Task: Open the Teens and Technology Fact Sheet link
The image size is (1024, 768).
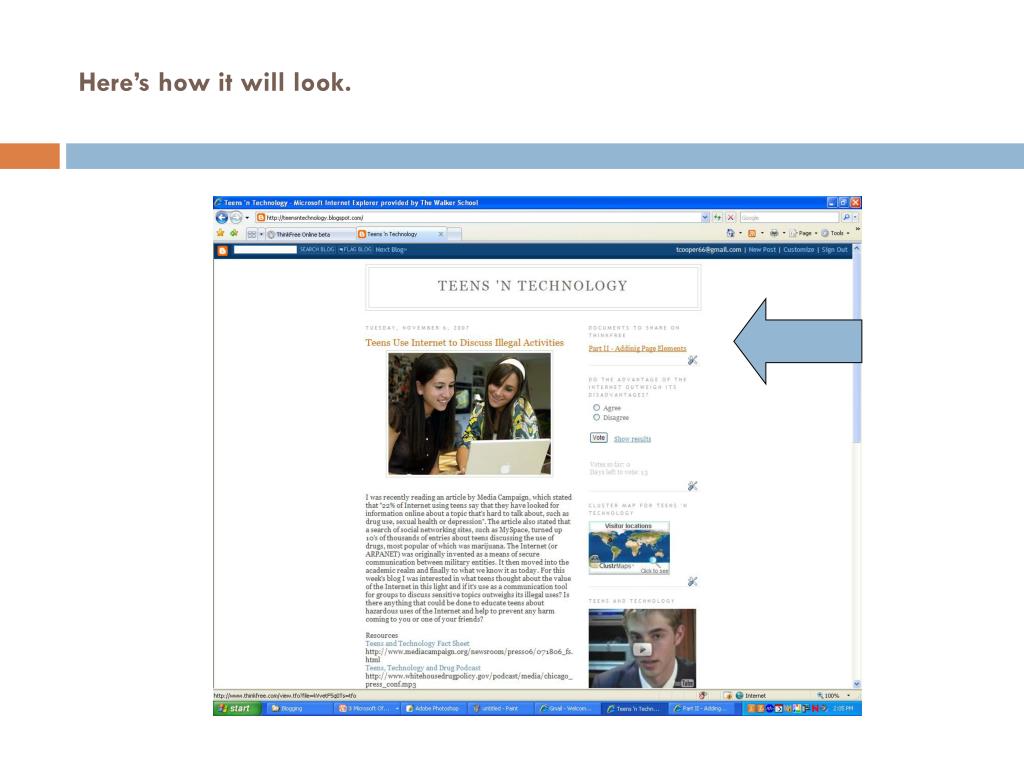Action: (x=417, y=644)
